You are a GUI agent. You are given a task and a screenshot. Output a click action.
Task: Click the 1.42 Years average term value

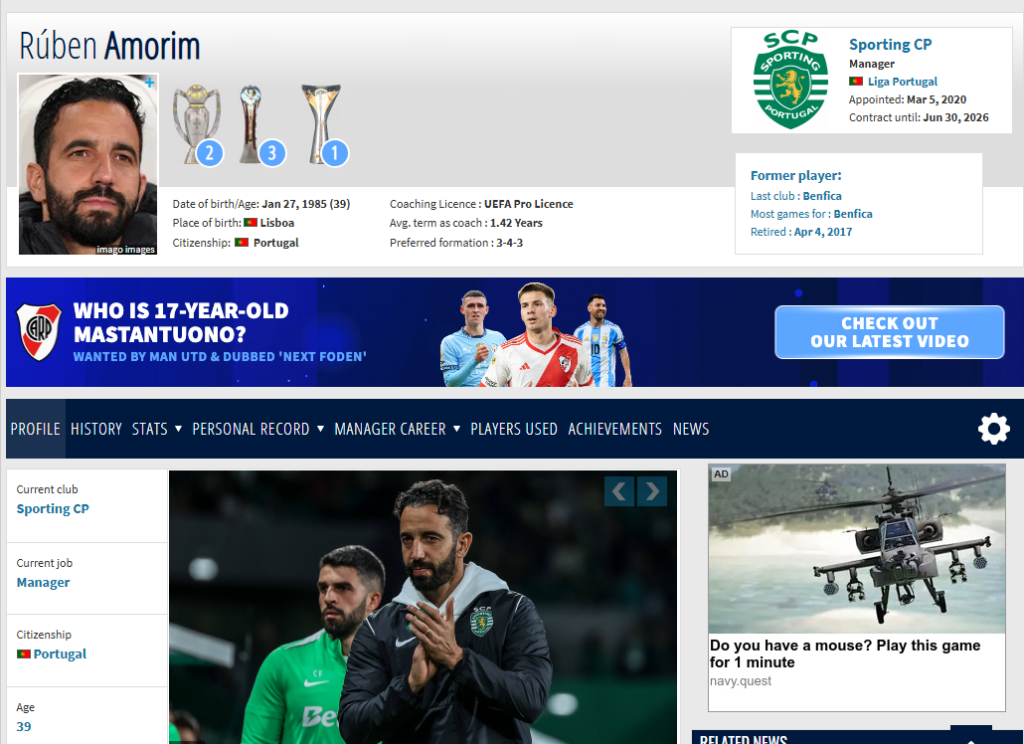click(x=516, y=223)
